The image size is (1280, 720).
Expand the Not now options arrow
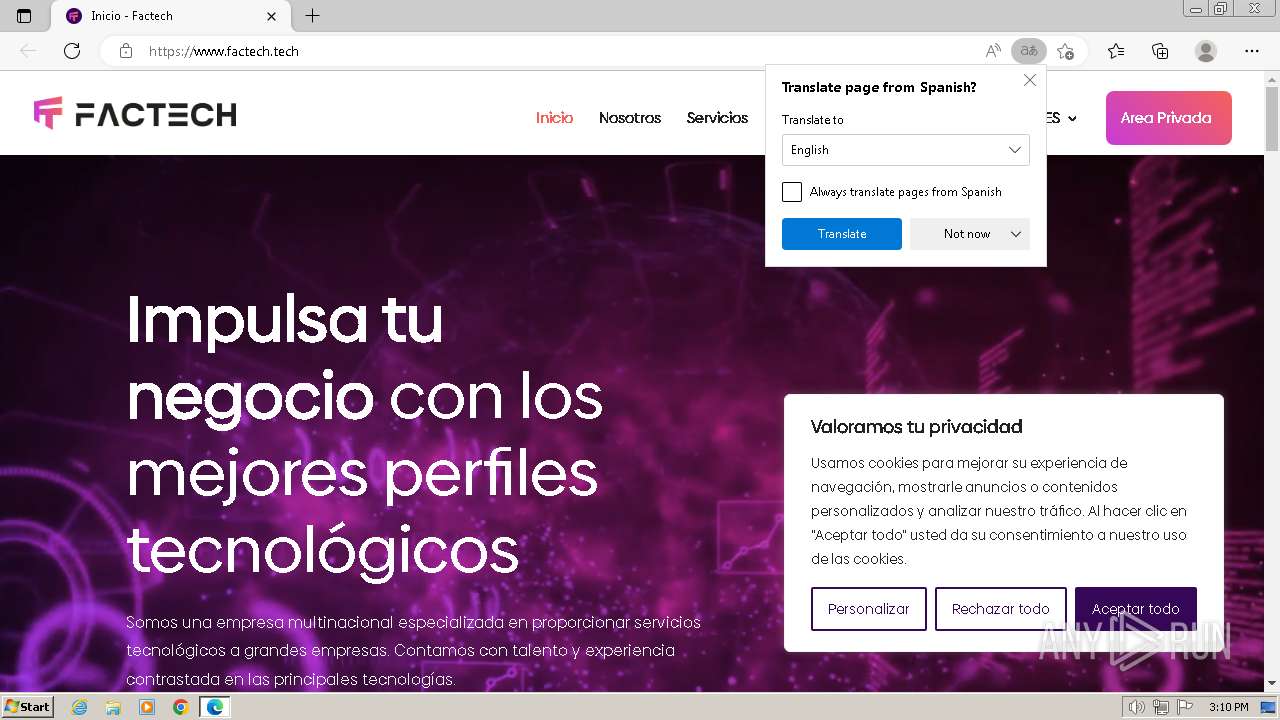[x=1016, y=234]
